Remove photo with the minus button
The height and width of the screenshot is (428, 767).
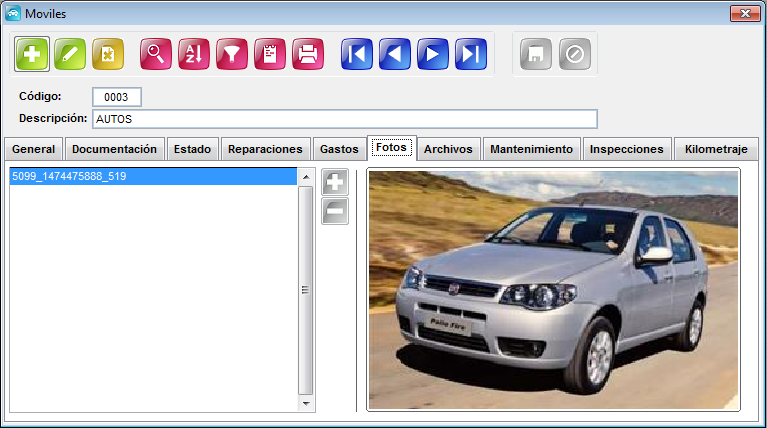coord(335,211)
